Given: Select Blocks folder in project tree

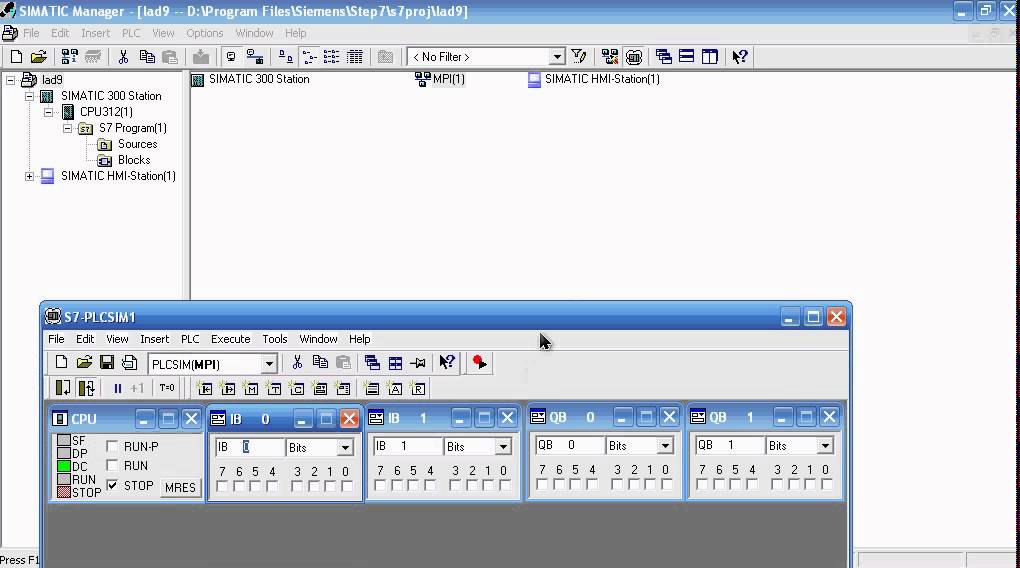Looking at the screenshot, I should [x=134, y=160].
